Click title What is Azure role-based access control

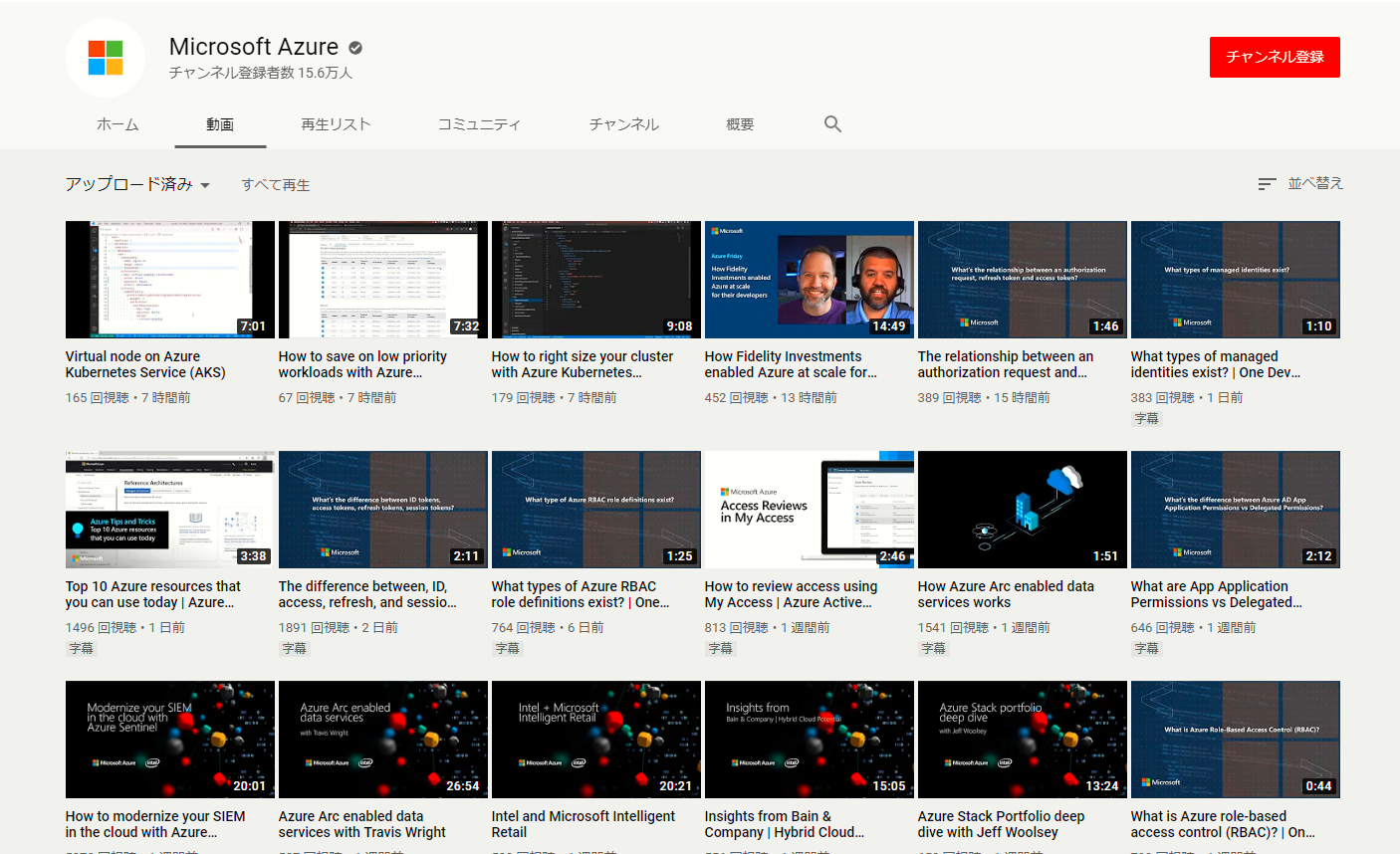(1223, 824)
